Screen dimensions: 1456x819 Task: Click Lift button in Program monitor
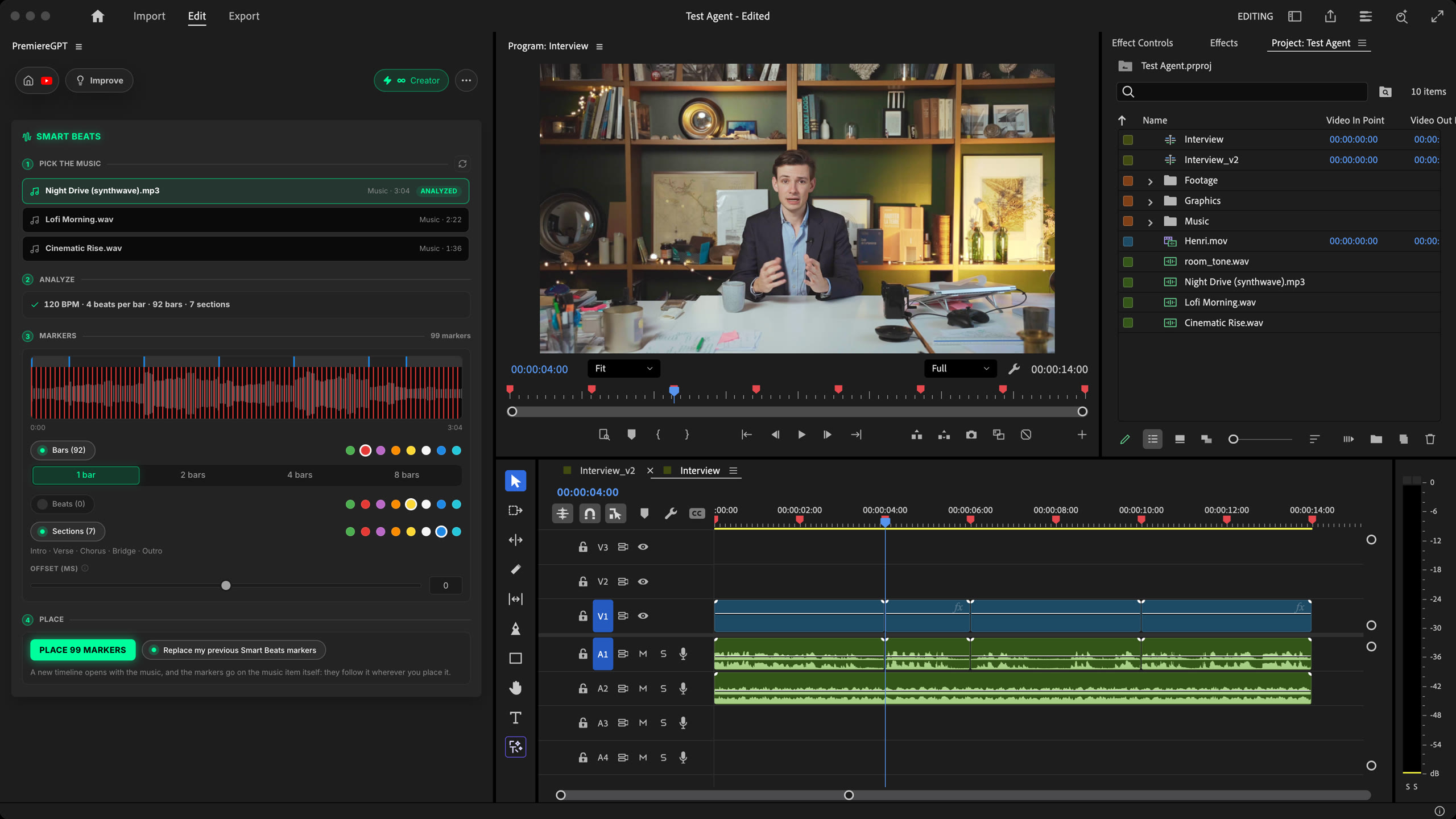916,435
